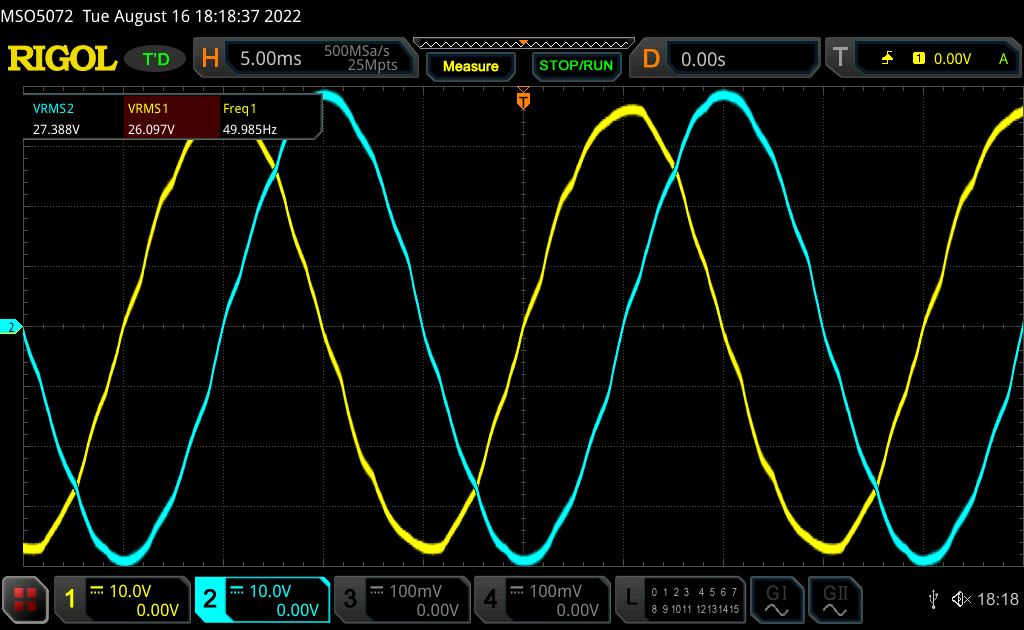Click the orange trigger position marker
Viewport: 1024px width, 630px height.
(x=522, y=100)
